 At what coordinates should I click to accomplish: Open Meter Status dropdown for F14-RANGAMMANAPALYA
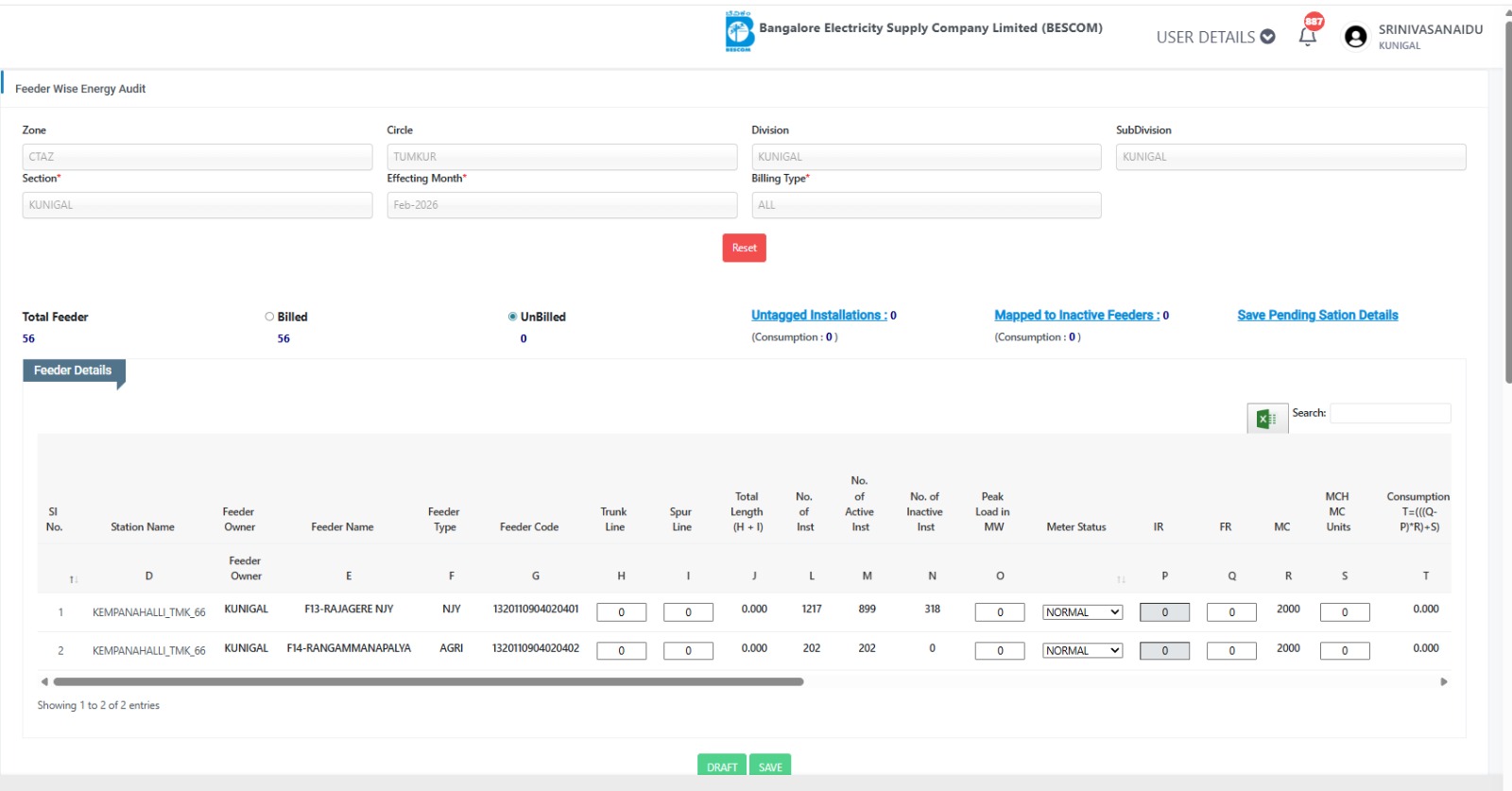click(1082, 651)
